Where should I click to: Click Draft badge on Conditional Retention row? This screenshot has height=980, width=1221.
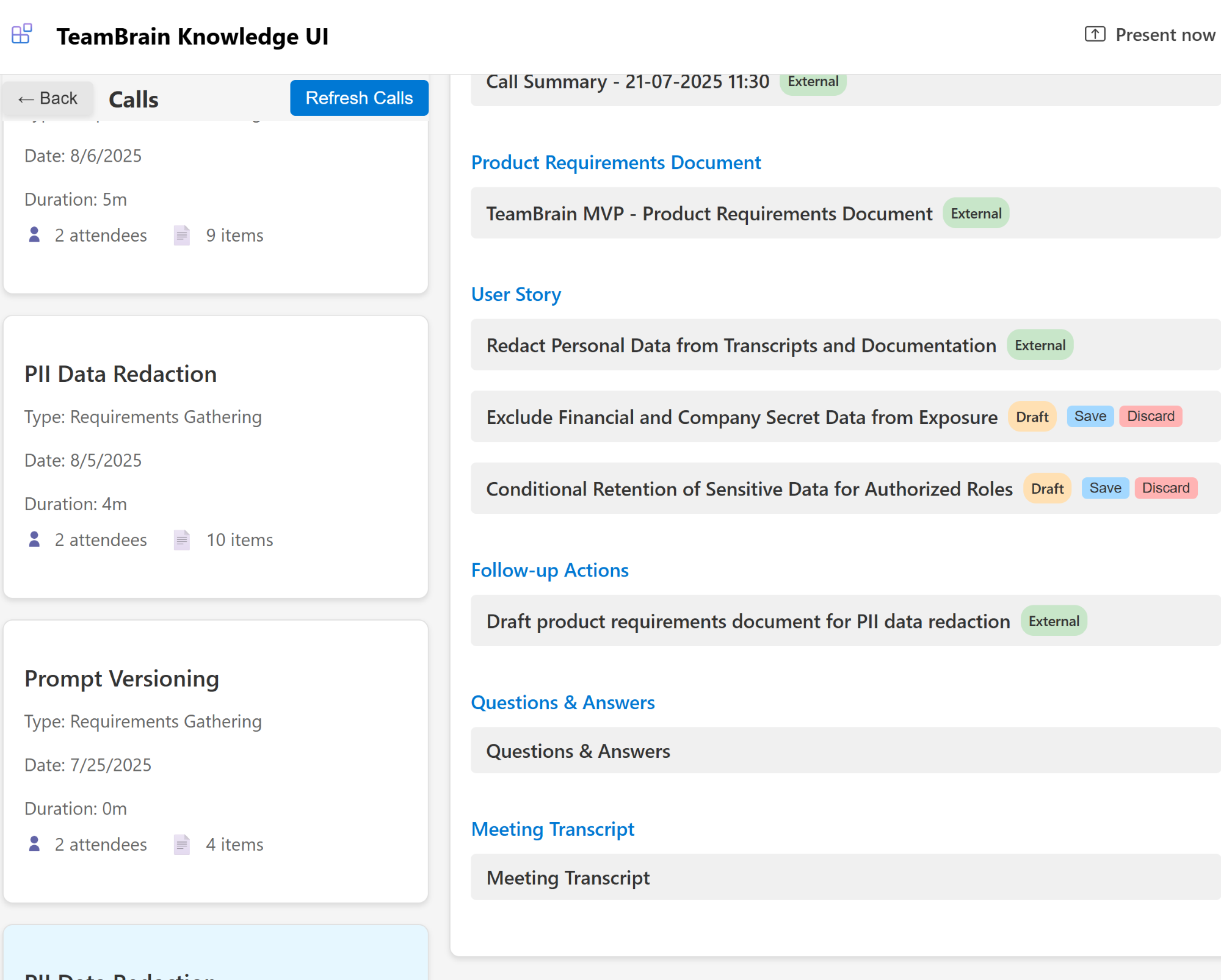click(1047, 489)
